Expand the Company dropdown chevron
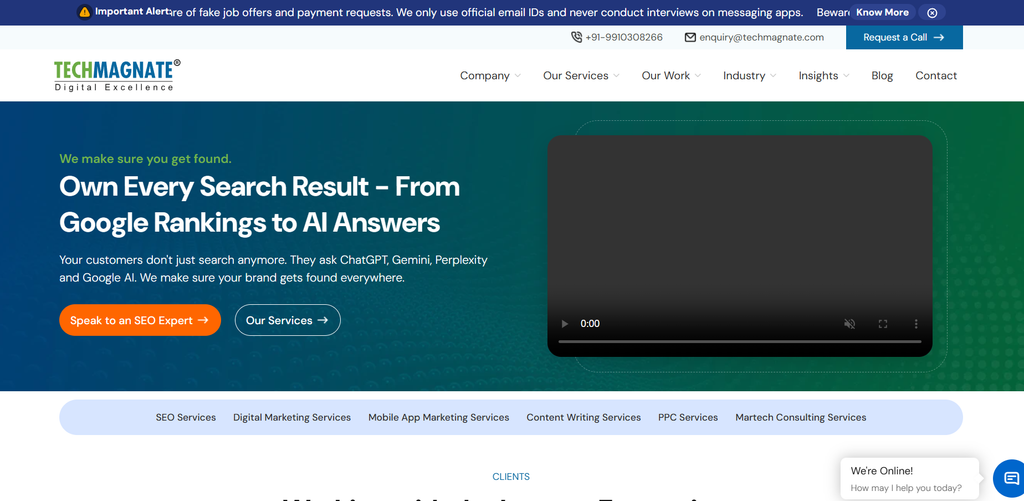The width and height of the screenshot is (1024, 501). click(x=517, y=76)
